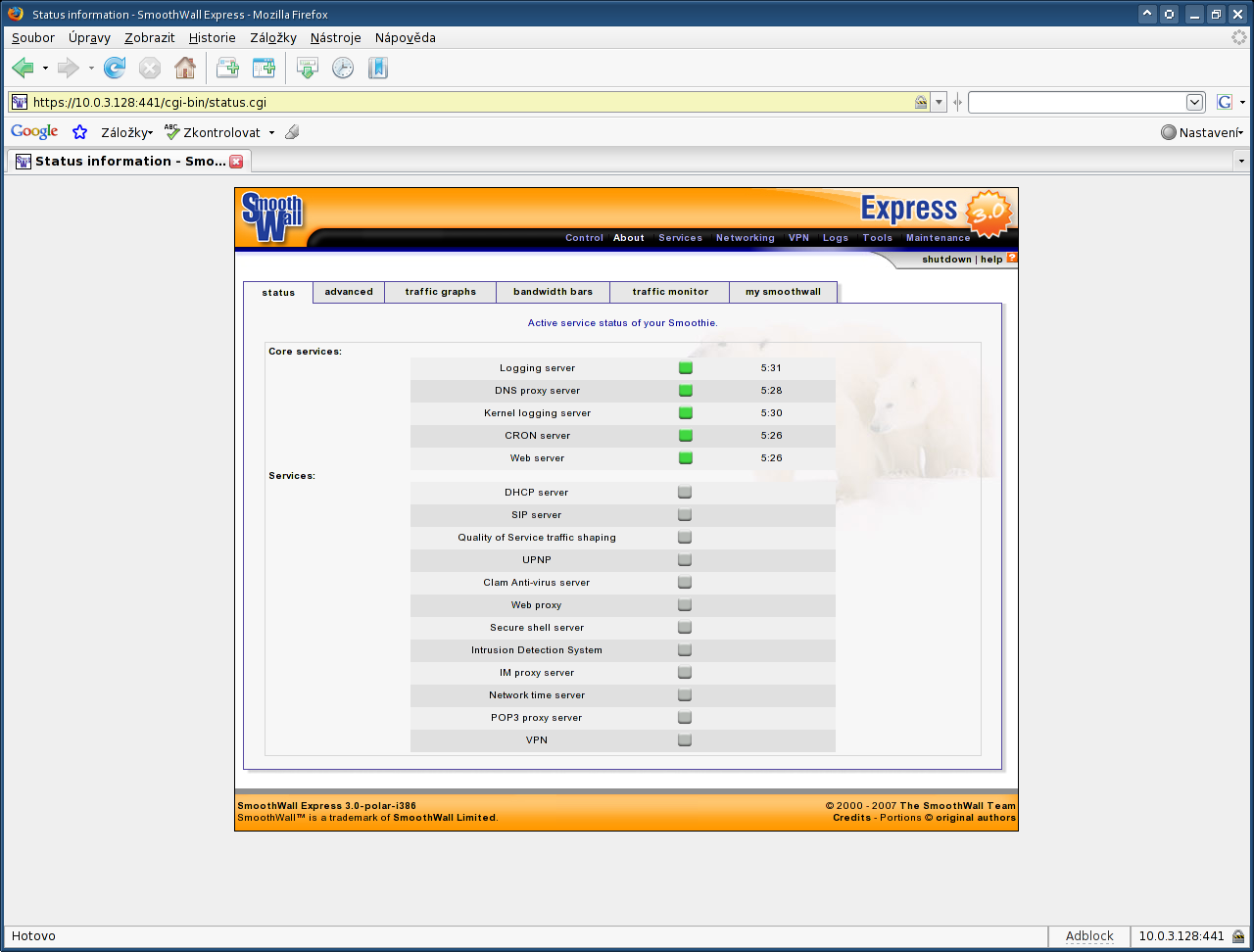The height and width of the screenshot is (952, 1254).
Task: Go forward using the gray Forward arrow
Action: click(x=68, y=68)
